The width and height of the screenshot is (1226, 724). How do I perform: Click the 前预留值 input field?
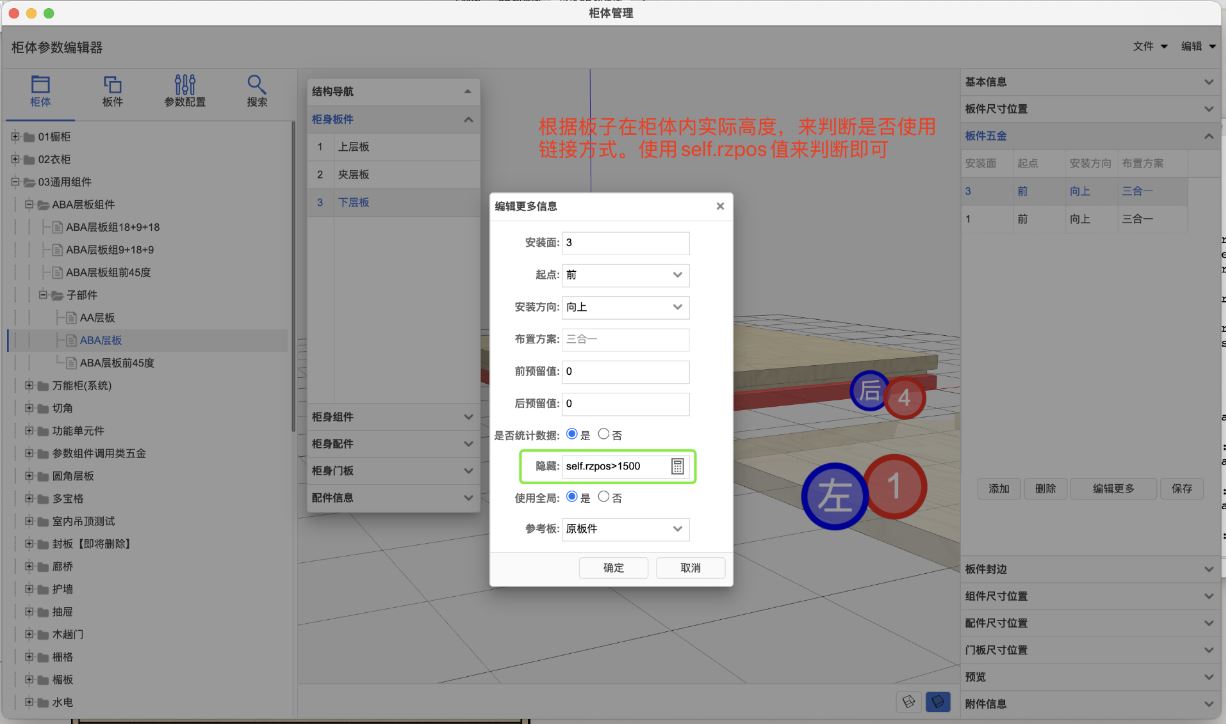626,372
